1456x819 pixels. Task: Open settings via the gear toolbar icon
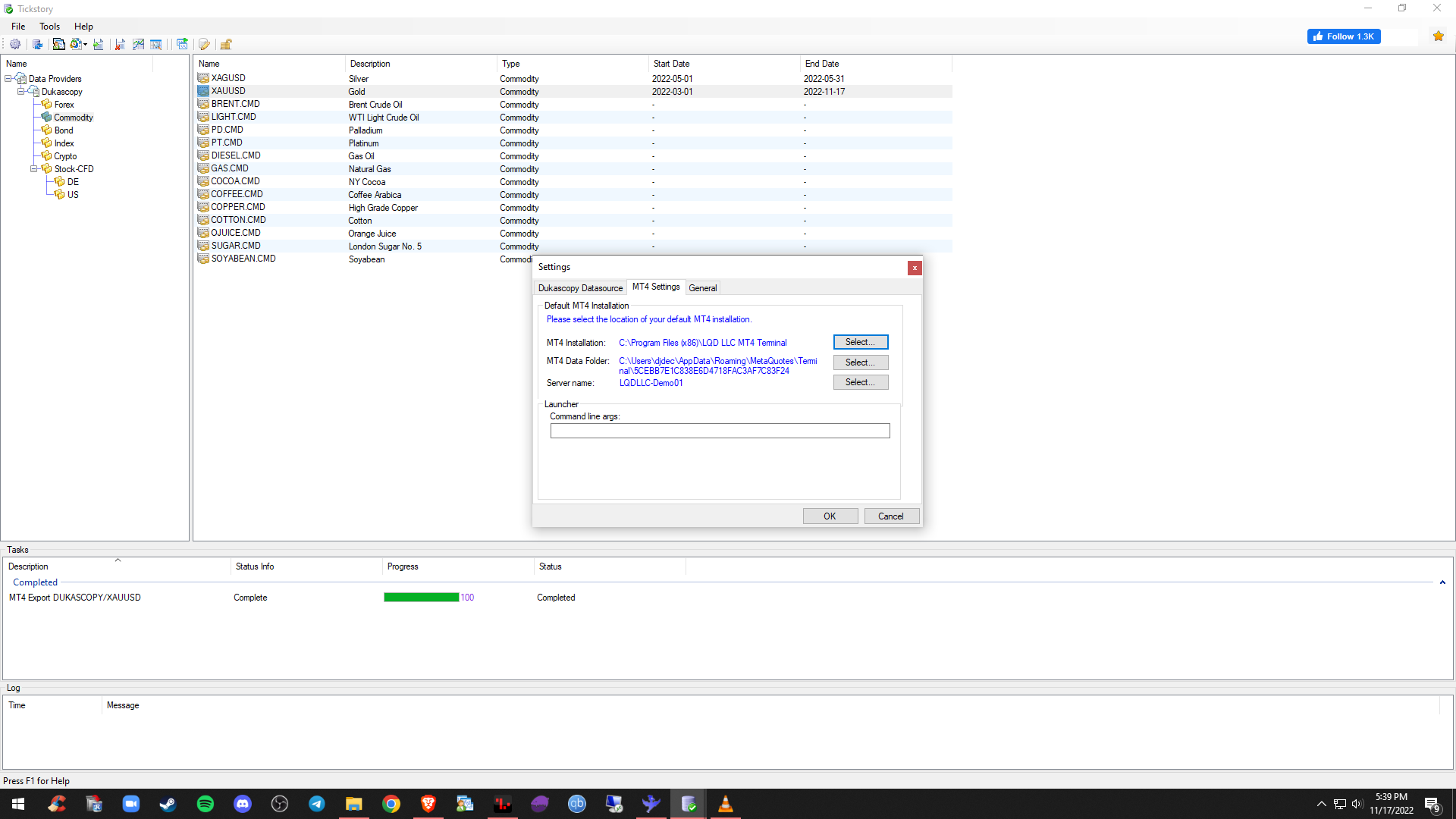click(14, 44)
